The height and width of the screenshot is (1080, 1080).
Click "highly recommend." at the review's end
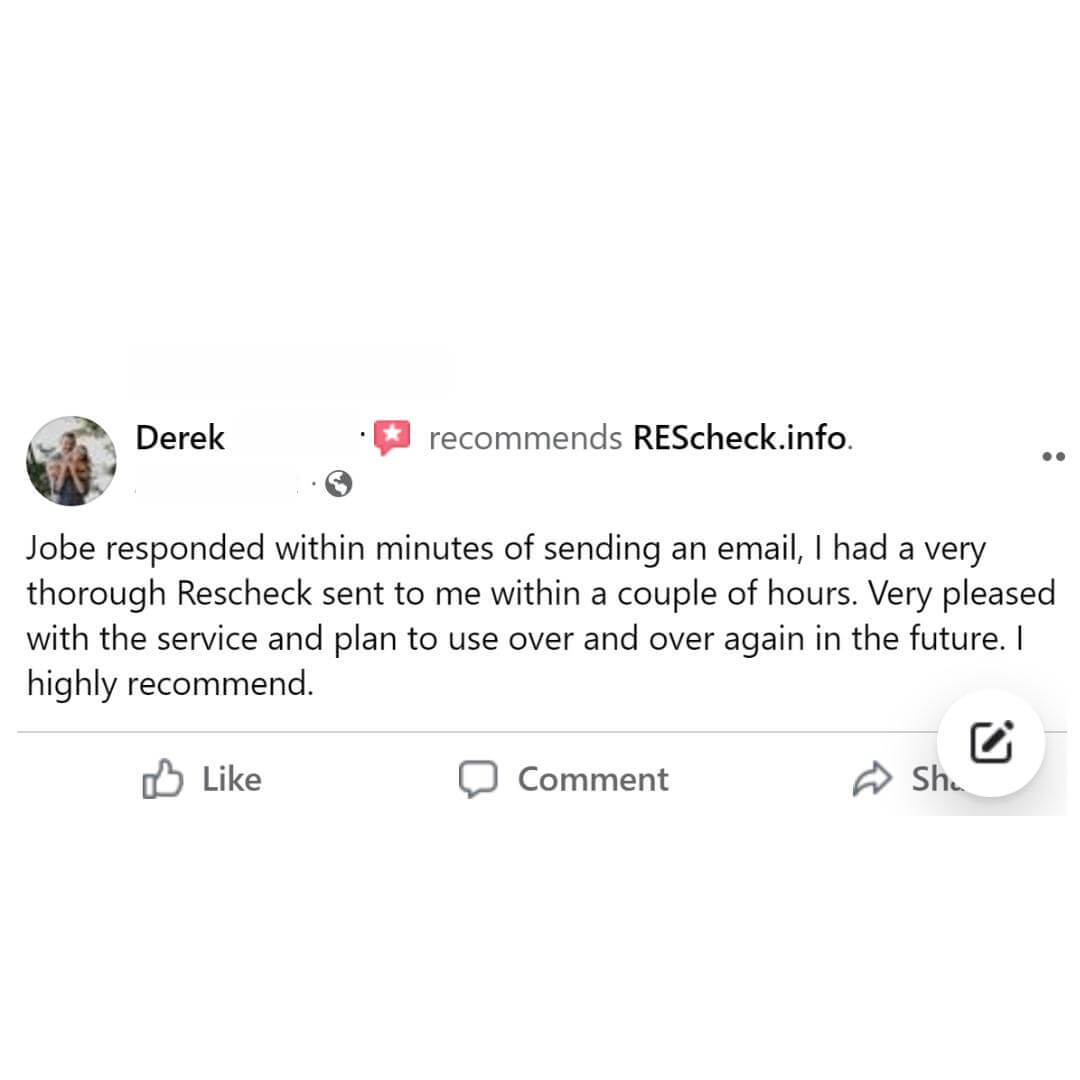tap(170, 685)
